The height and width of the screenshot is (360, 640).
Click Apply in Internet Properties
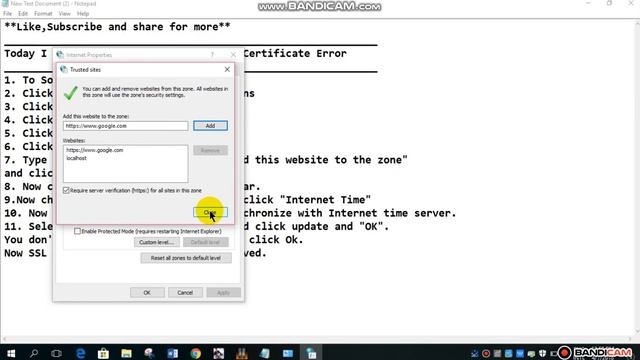pyautogui.click(x=223, y=293)
